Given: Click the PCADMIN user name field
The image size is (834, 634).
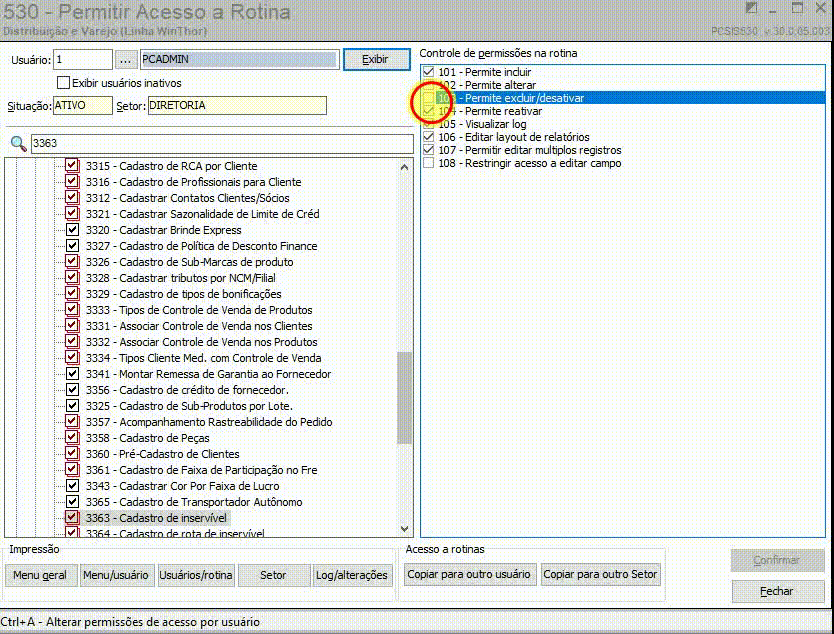Looking at the screenshot, I should (x=240, y=60).
